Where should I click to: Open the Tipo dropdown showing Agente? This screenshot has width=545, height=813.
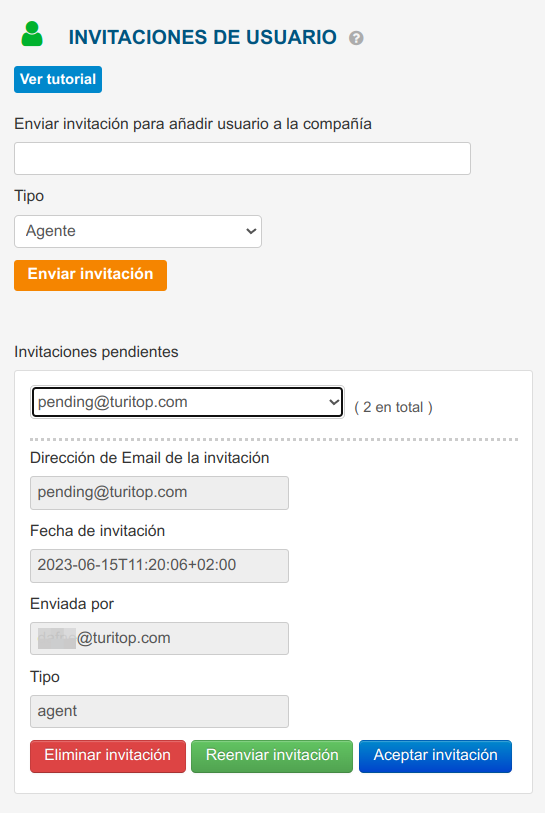(x=138, y=231)
